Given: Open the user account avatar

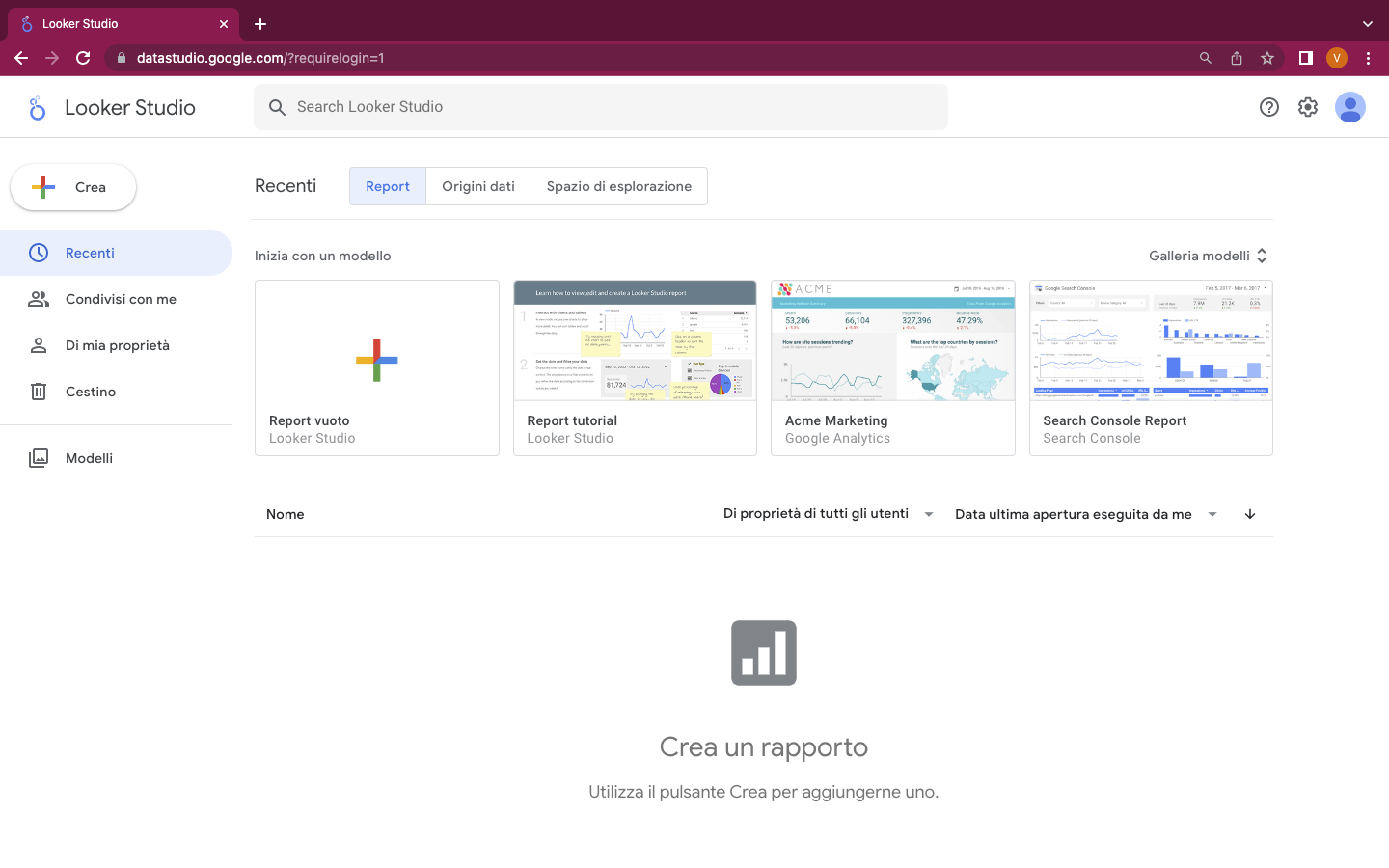Looking at the screenshot, I should coord(1349,107).
